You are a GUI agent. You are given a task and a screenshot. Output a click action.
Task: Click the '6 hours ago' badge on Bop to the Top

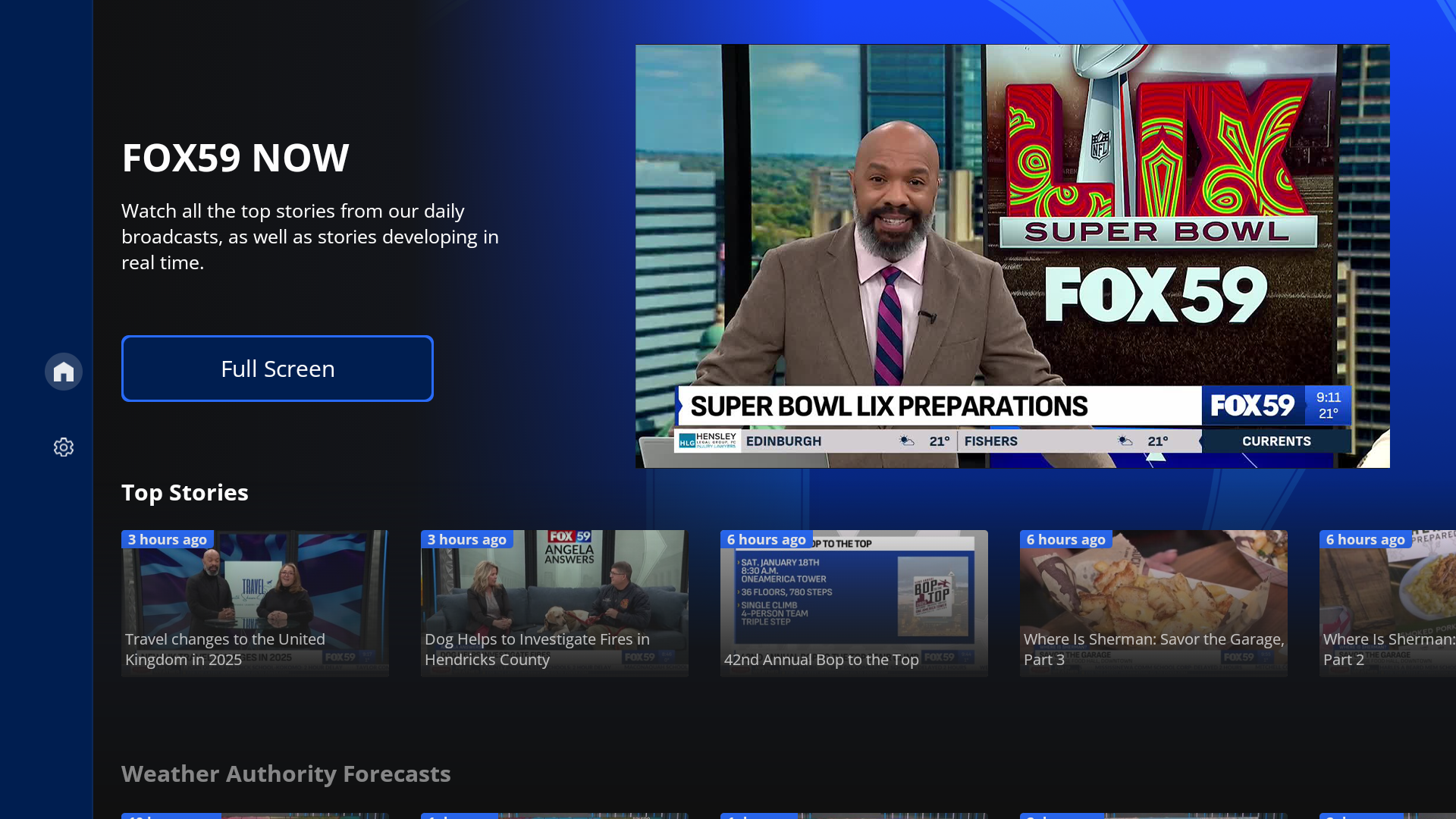[x=767, y=539]
